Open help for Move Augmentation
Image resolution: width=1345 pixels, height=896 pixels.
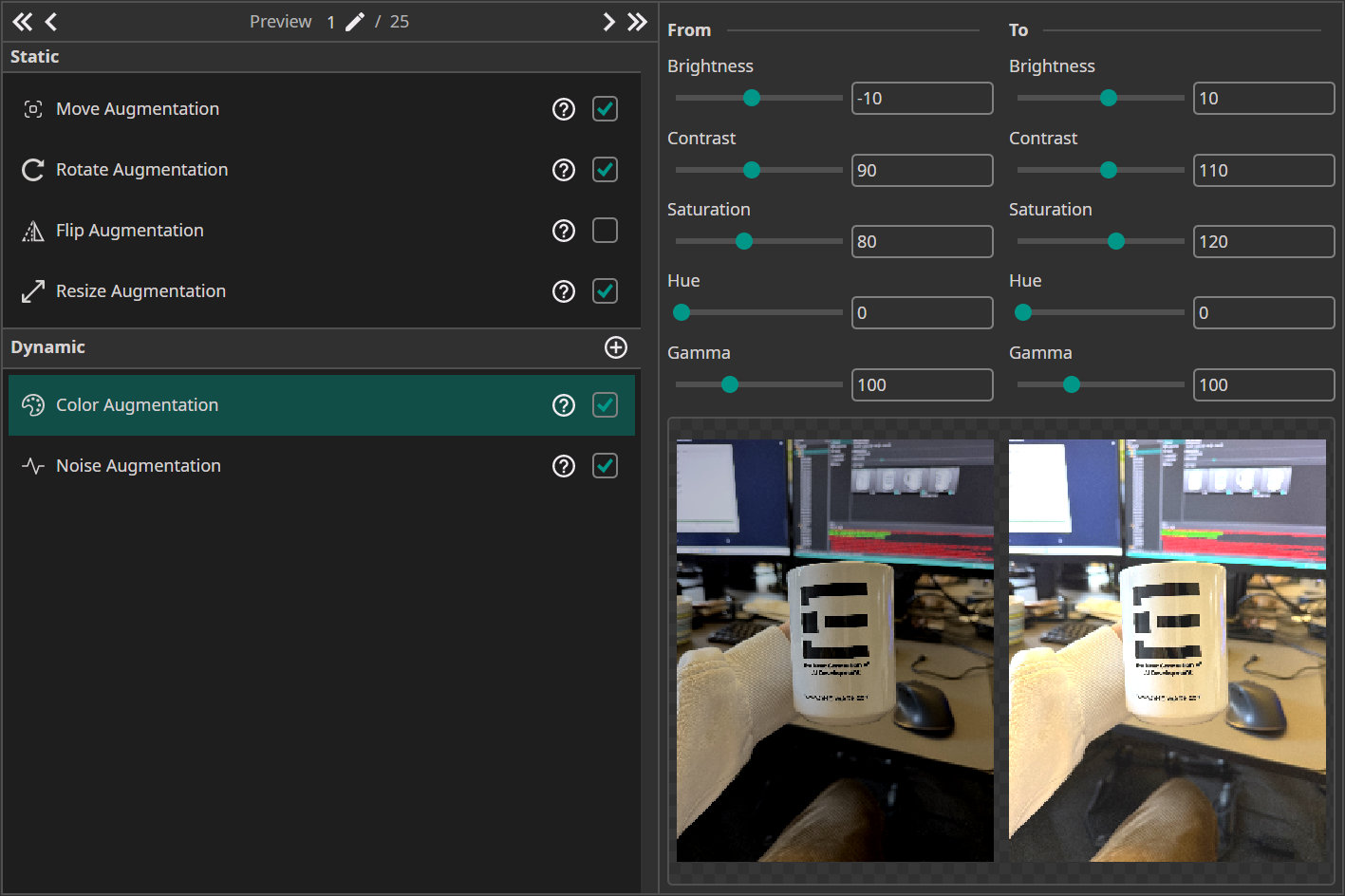click(x=564, y=109)
